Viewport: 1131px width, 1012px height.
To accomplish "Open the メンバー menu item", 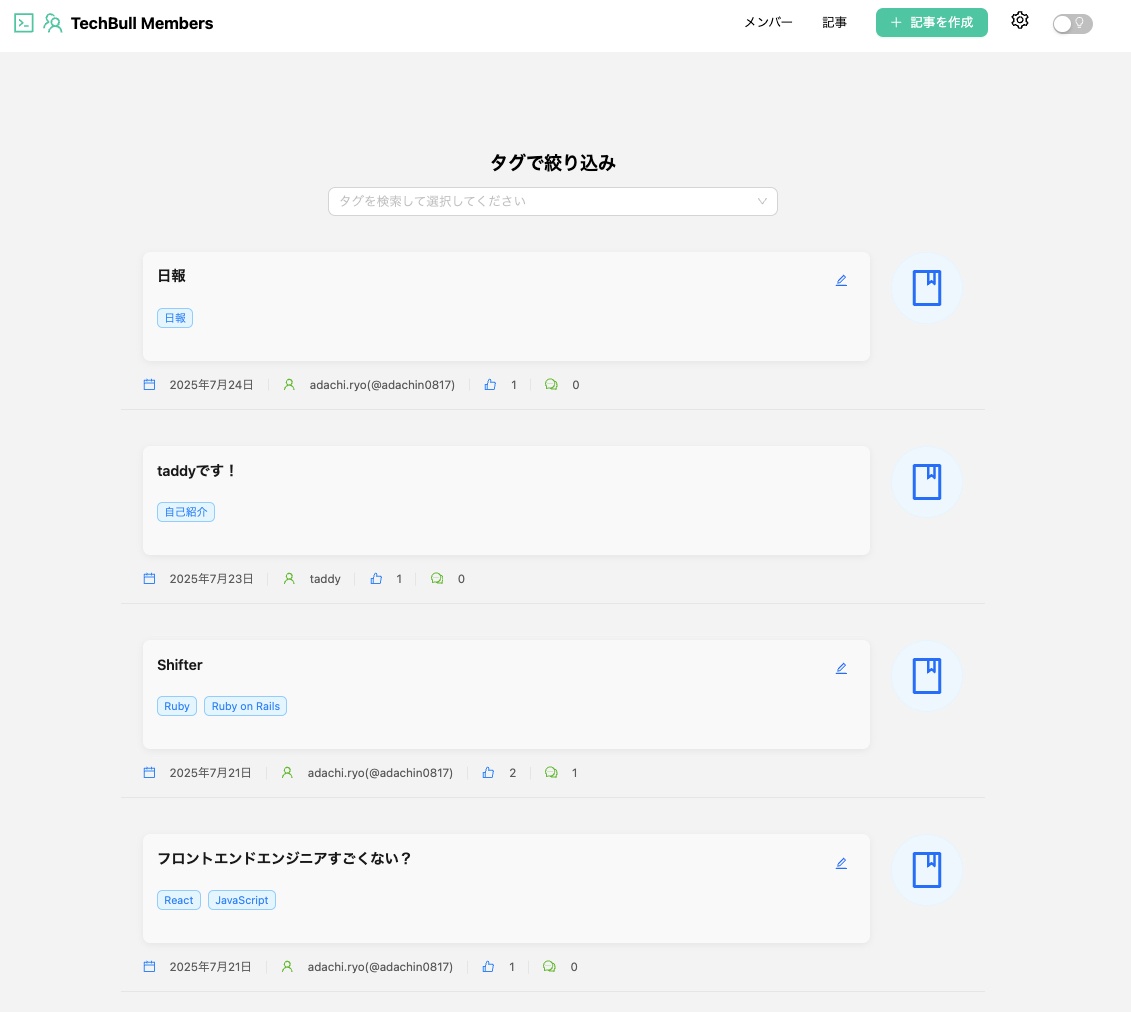I will [x=768, y=23].
